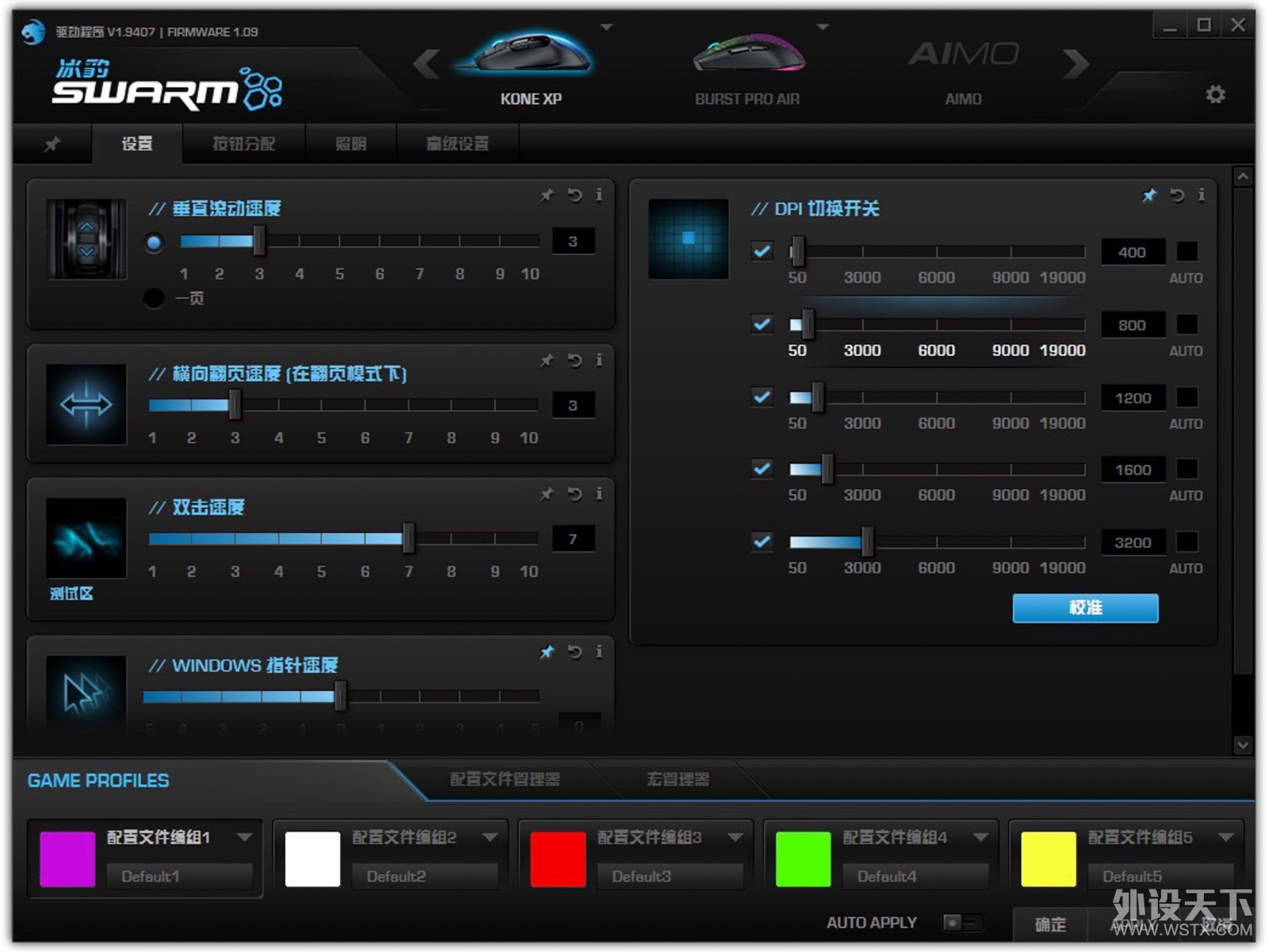Select the BURST PRO AIR mouse device
This screenshot has height=952, width=1268.
[747, 70]
